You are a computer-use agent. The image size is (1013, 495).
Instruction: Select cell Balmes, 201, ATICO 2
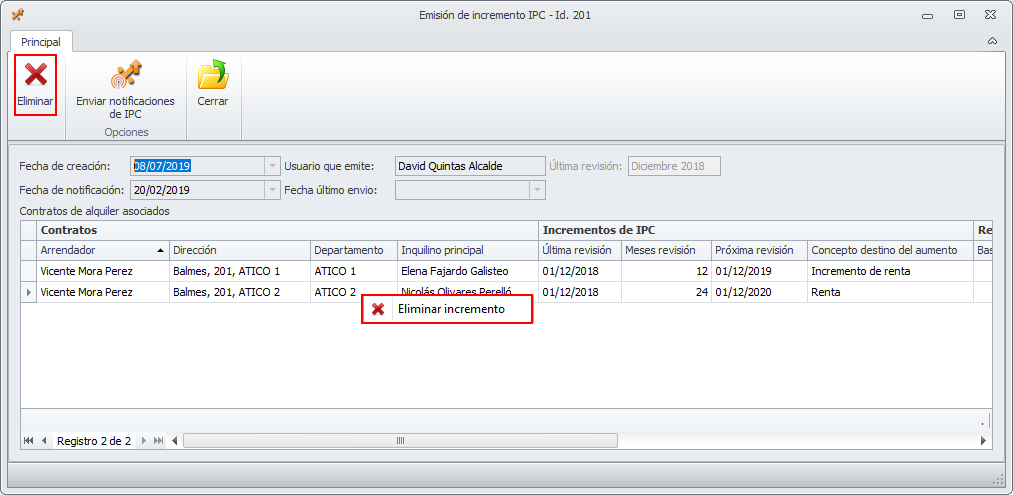(x=240, y=292)
